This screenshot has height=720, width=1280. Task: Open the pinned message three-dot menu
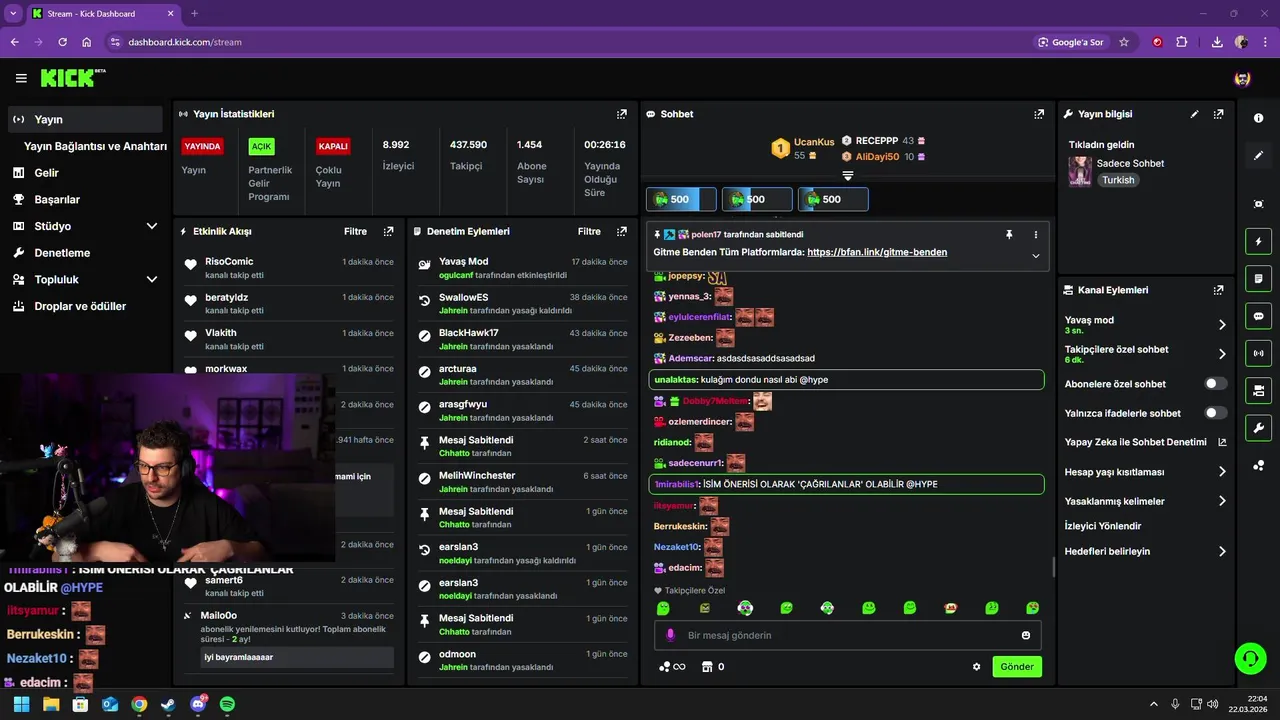1035,234
